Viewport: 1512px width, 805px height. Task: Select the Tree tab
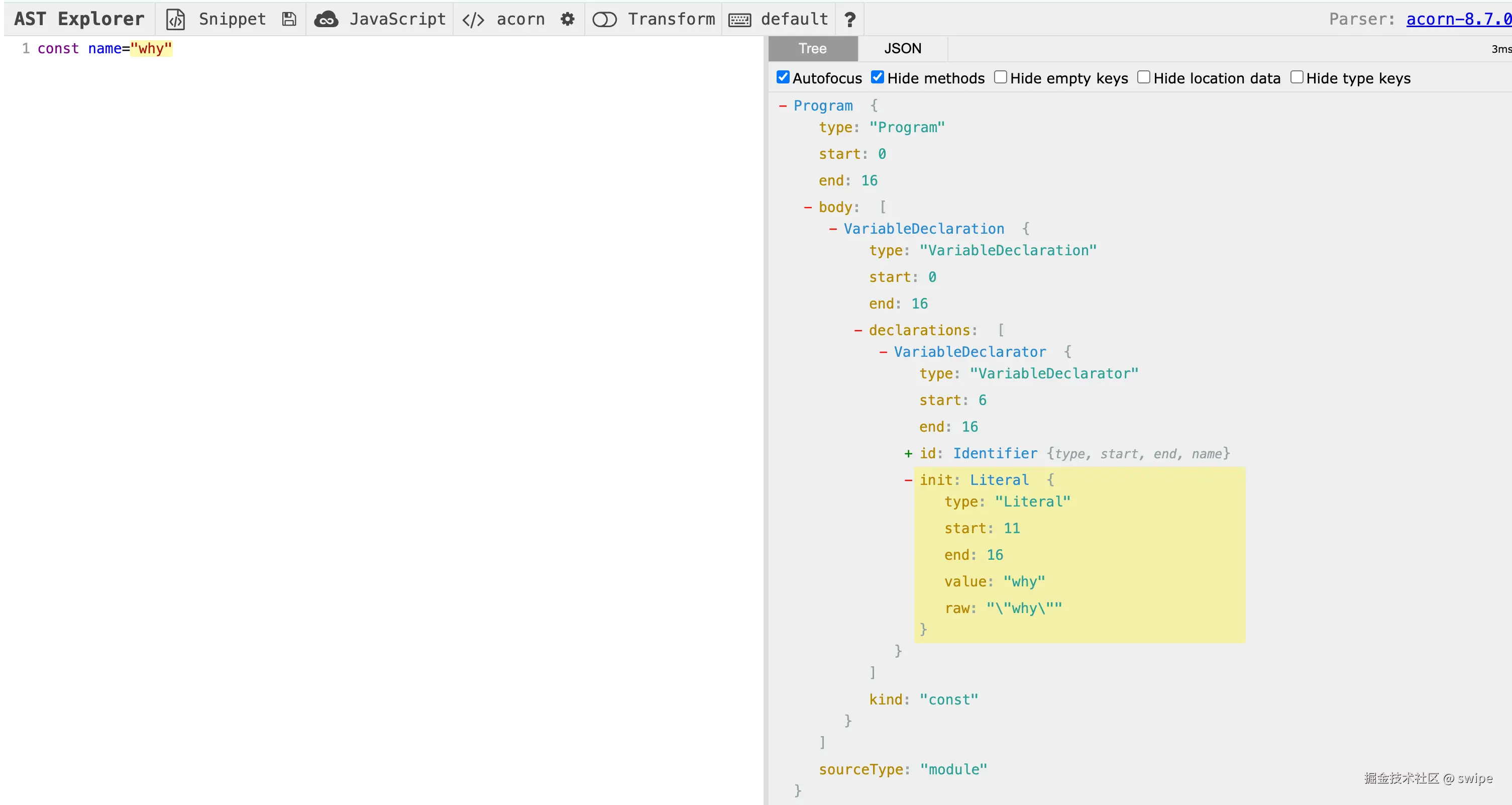pyautogui.click(x=812, y=49)
